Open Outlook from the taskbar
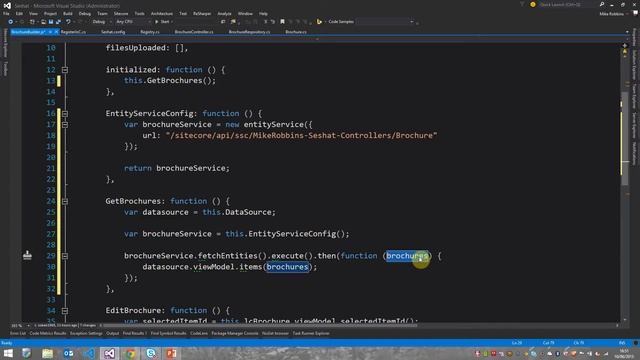This screenshot has width=640, height=360. click(x=68, y=353)
